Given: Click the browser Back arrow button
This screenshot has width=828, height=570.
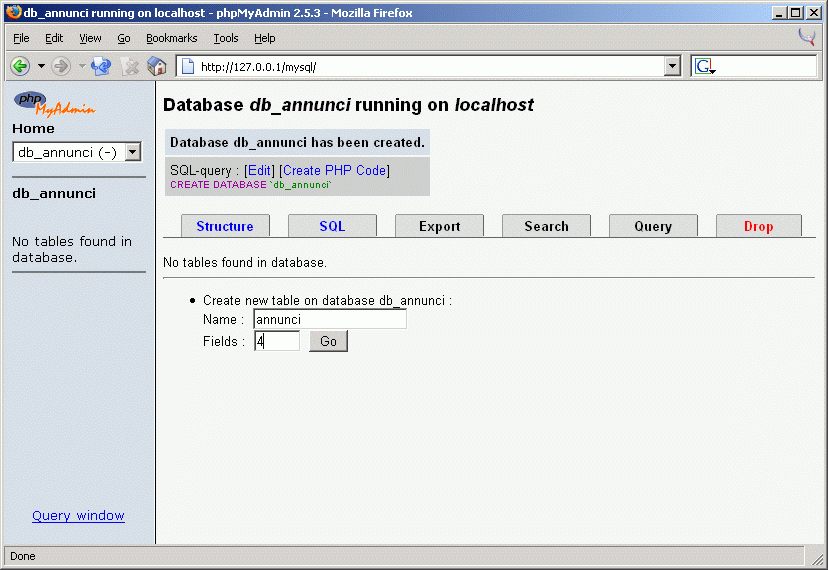Looking at the screenshot, I should 19,66.
